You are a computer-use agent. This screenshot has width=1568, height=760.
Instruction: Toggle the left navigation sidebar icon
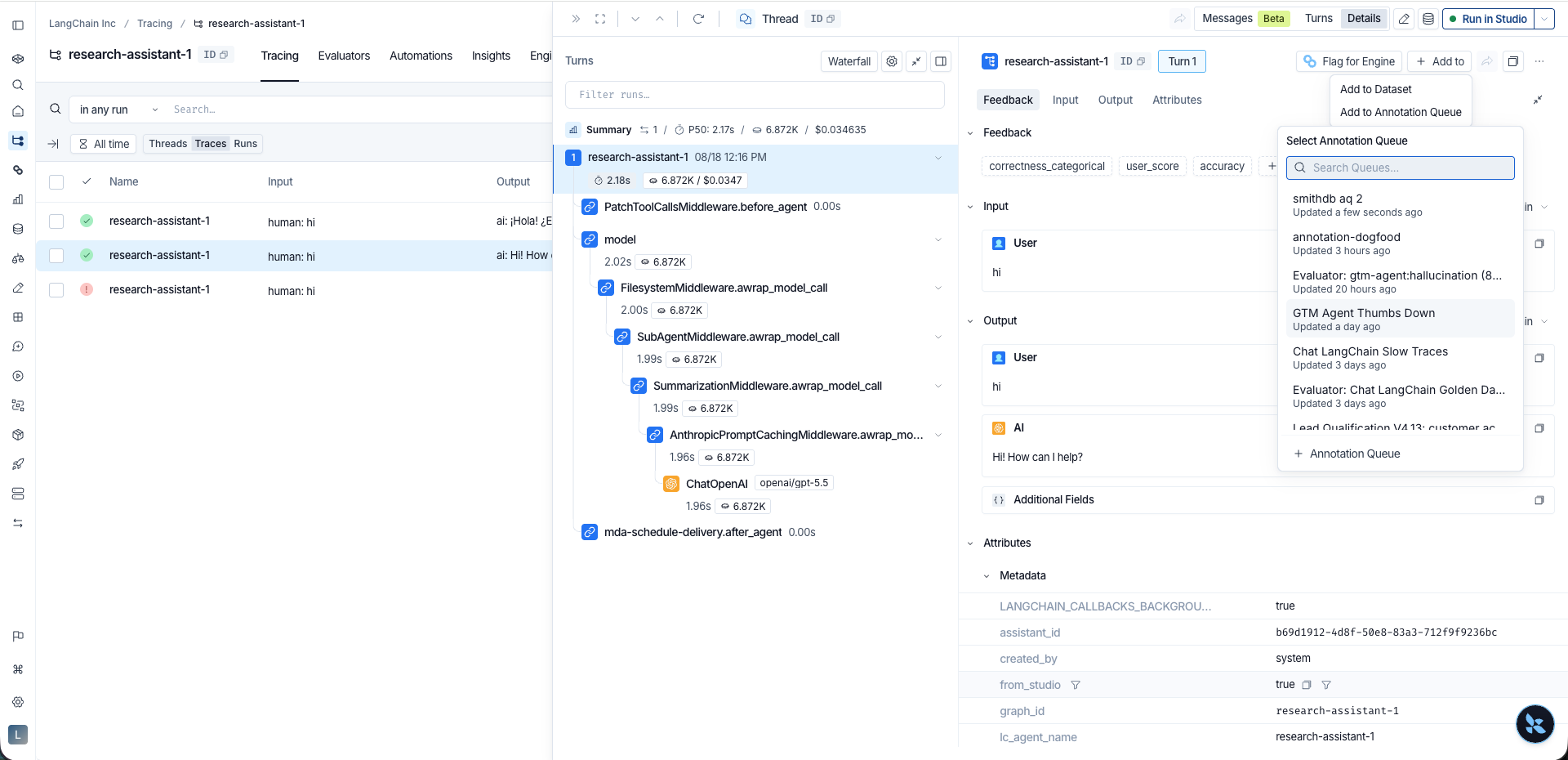(x=18, y=25)
